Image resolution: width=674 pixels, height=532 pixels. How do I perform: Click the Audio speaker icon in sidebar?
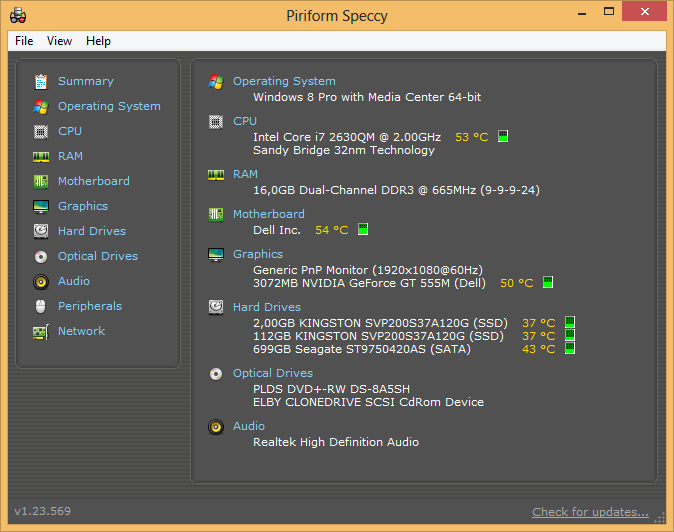(41, 281)
